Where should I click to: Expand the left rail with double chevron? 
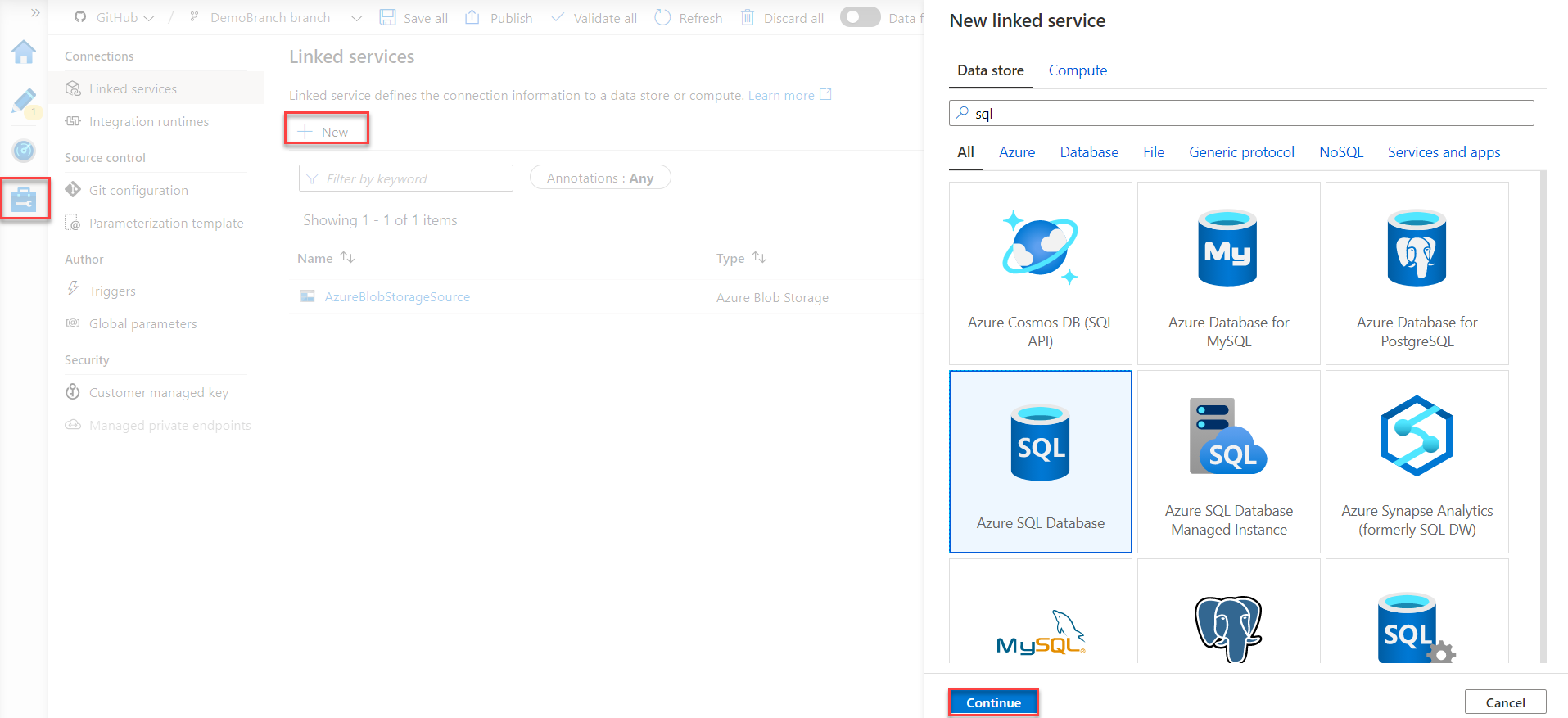tap(35, 13)
